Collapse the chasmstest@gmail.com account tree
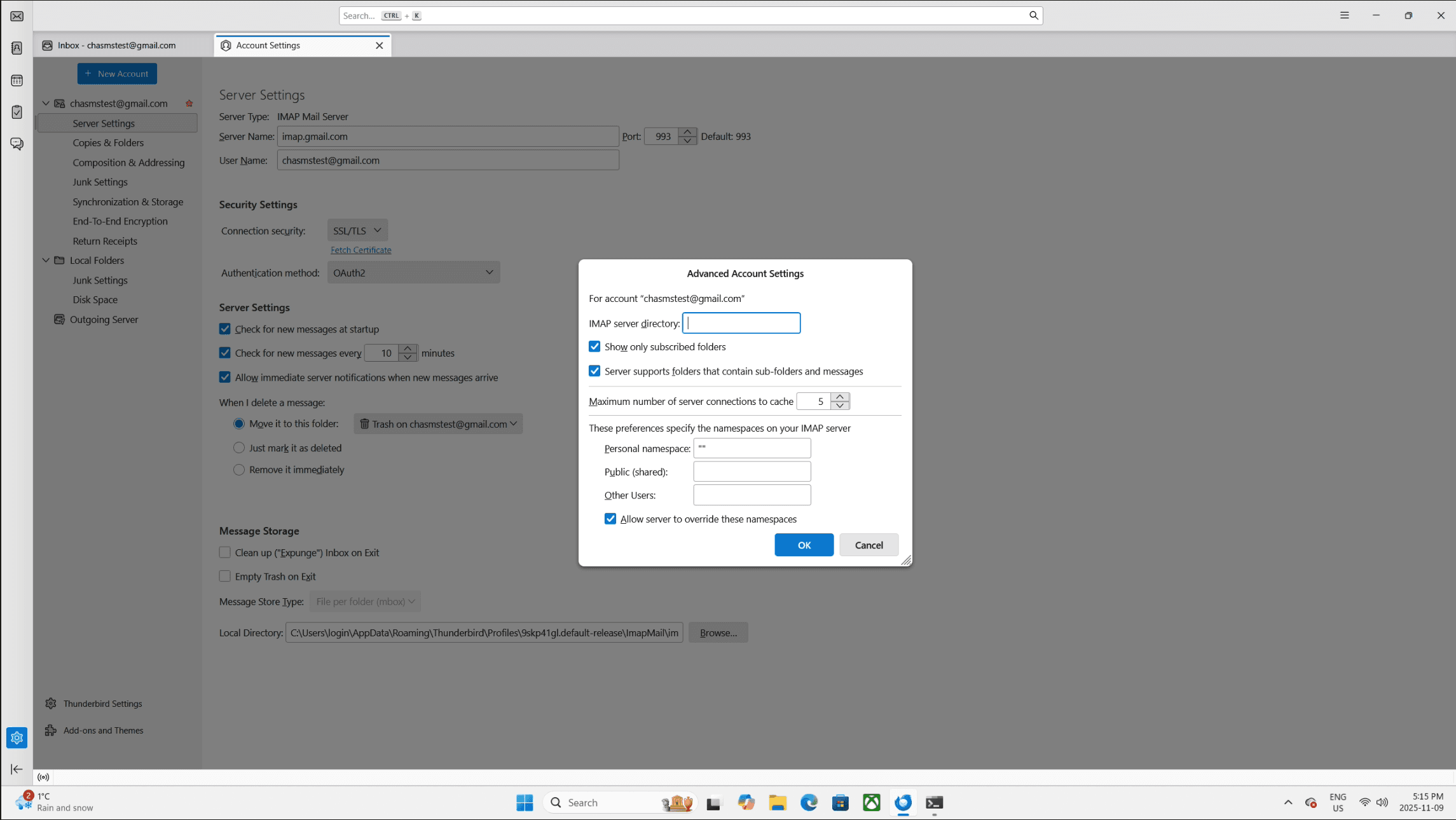The width and height of the screenshot is (1456, 820). click(46, 103)
